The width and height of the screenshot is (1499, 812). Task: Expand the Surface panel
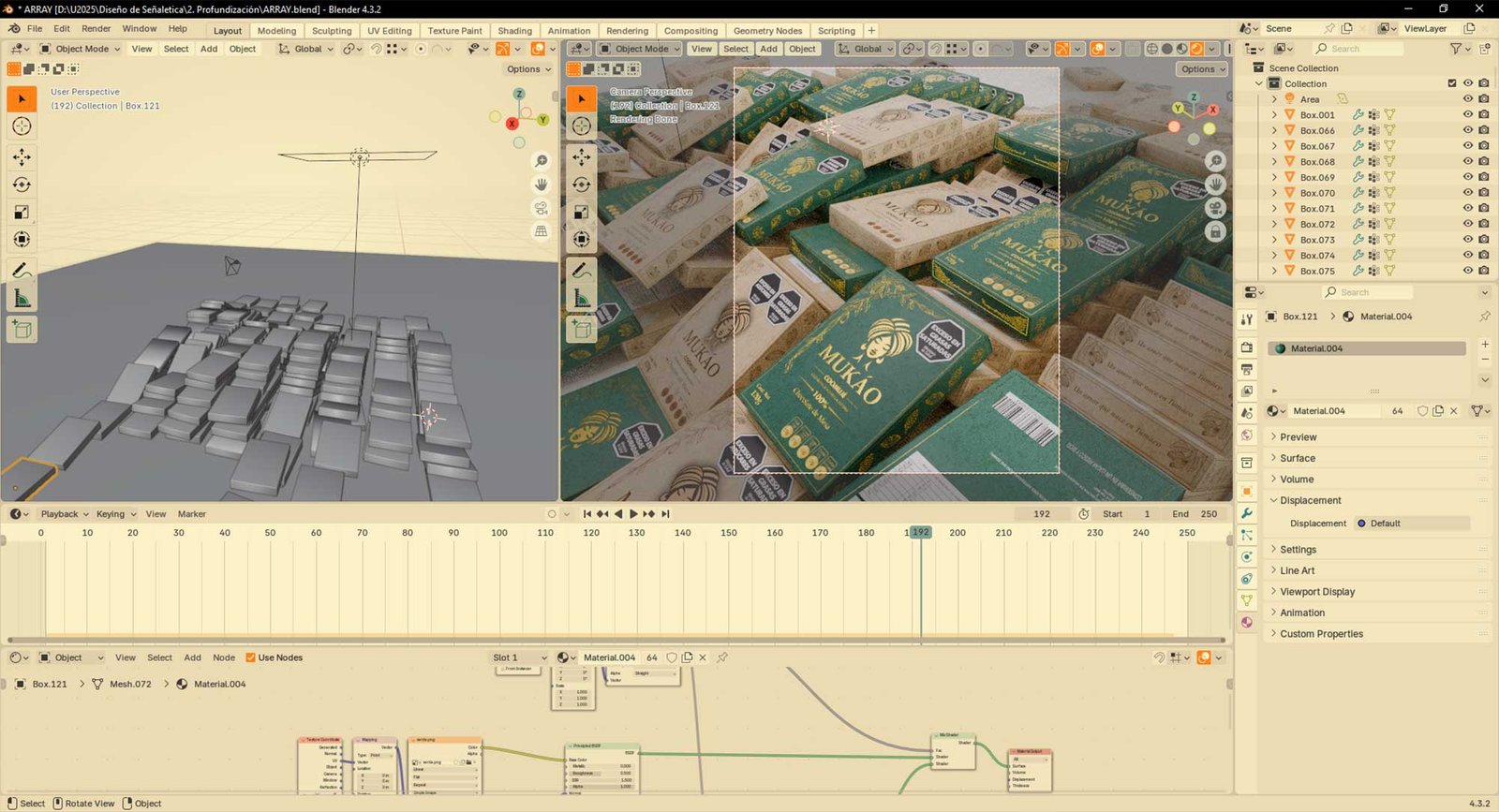click(1298, 458)
